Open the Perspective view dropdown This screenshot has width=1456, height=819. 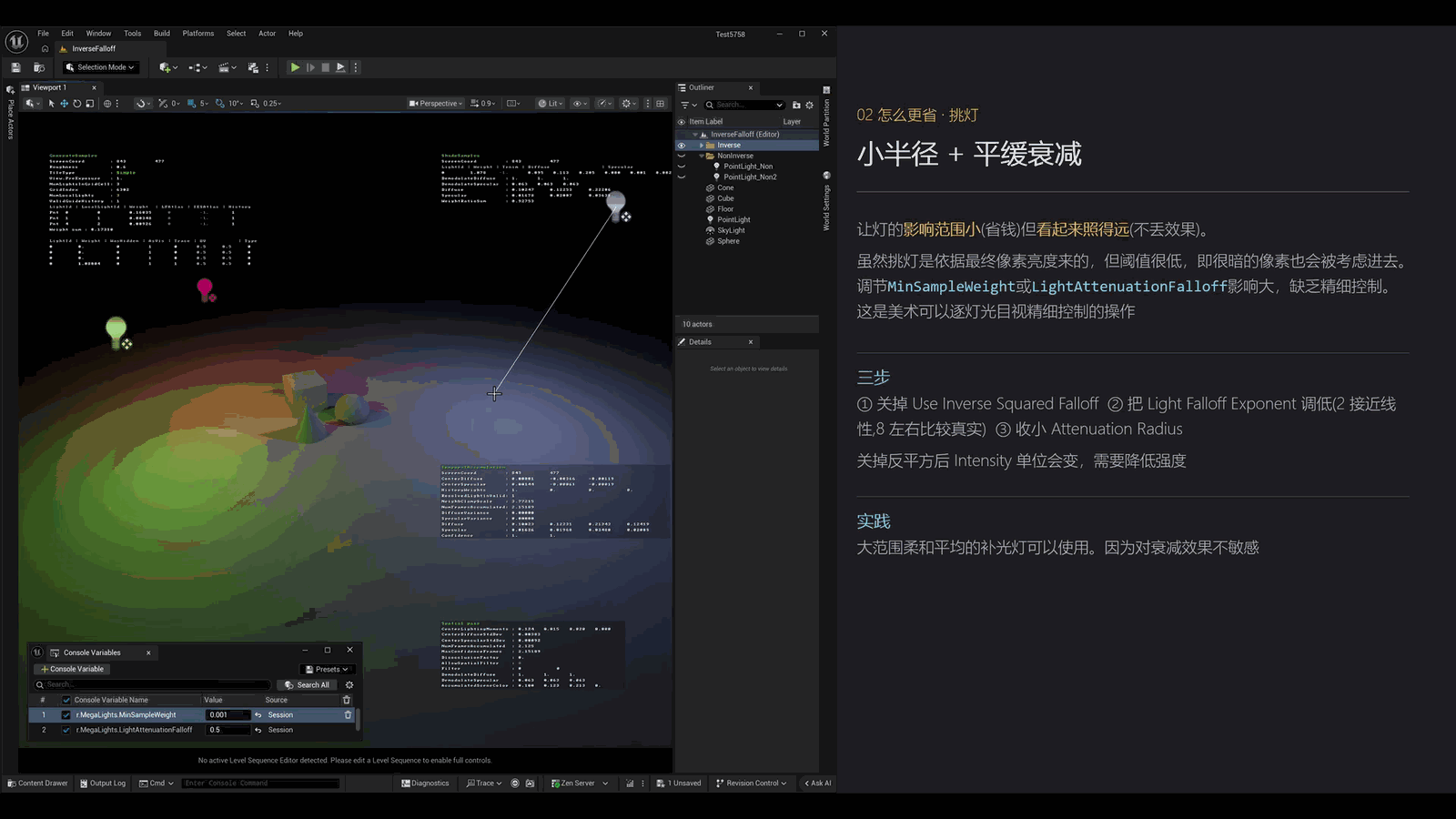tap(436, 104)
